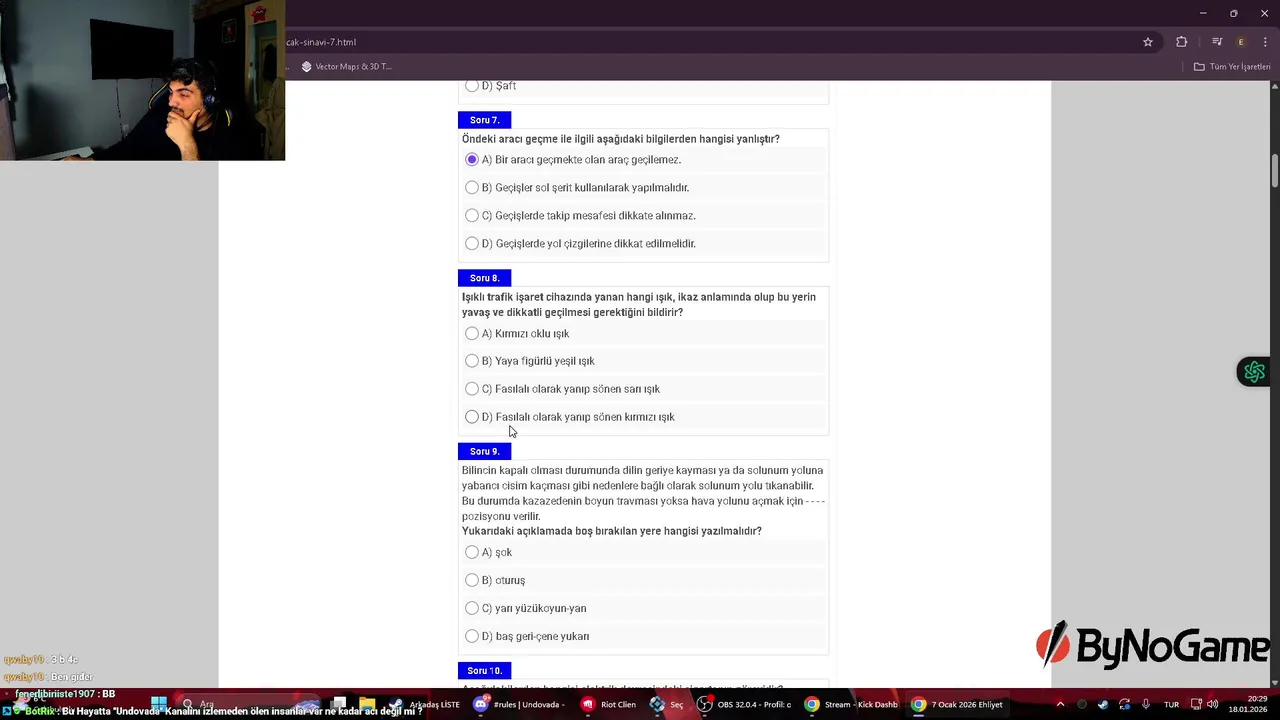Select 'D) Geçişlerde yol çizgilerine dikkat edilmelidir'
The width and height of the screenshot is (1280, 720).
pyautogui.click(x=472, y=244)
